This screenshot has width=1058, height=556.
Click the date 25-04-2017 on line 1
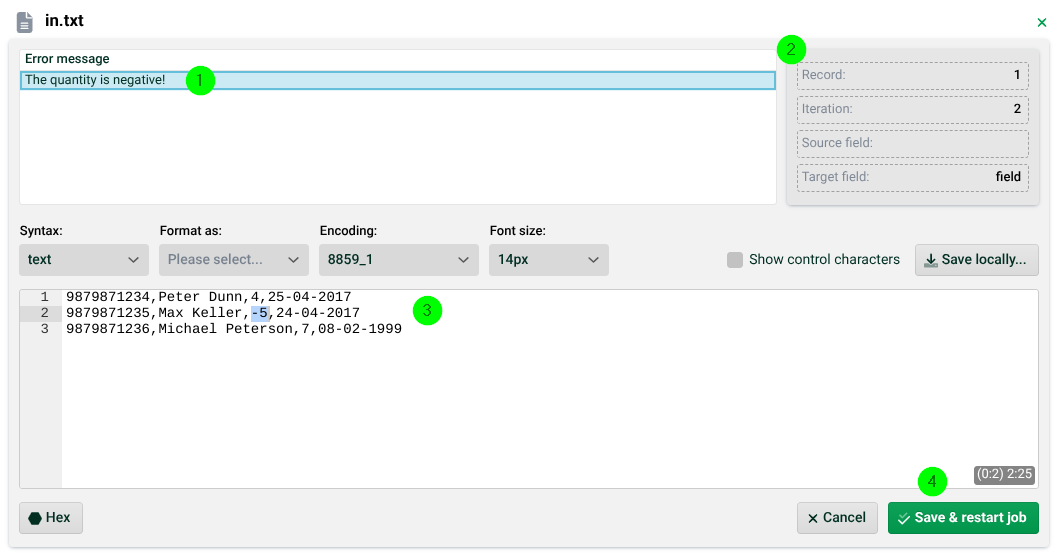pyautogui.click(x=310, y=297)
